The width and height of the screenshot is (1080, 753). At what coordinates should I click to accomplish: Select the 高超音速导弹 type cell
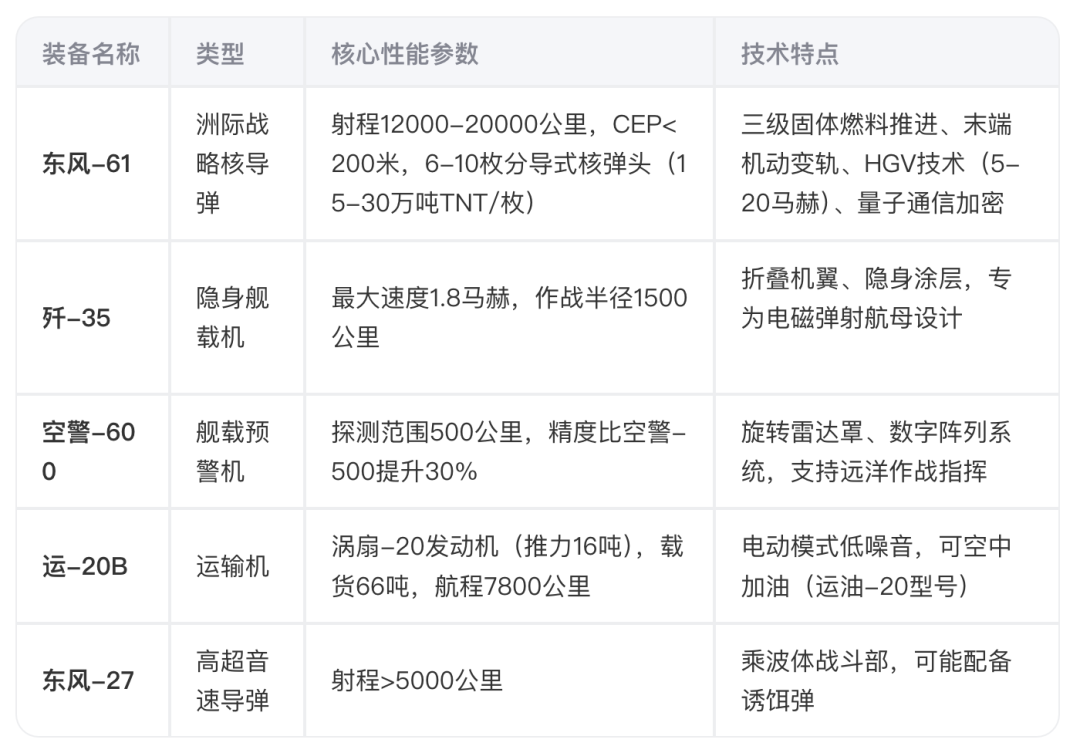(237, 681)
